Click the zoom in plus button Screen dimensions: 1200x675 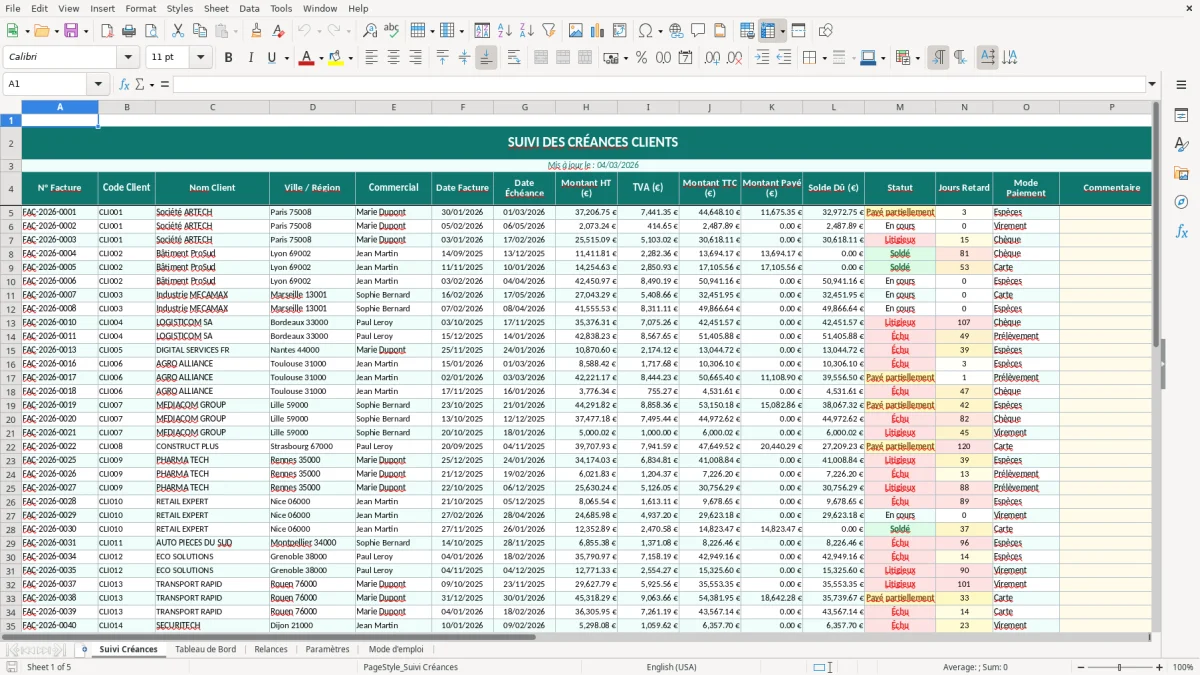pos(1160,667)
